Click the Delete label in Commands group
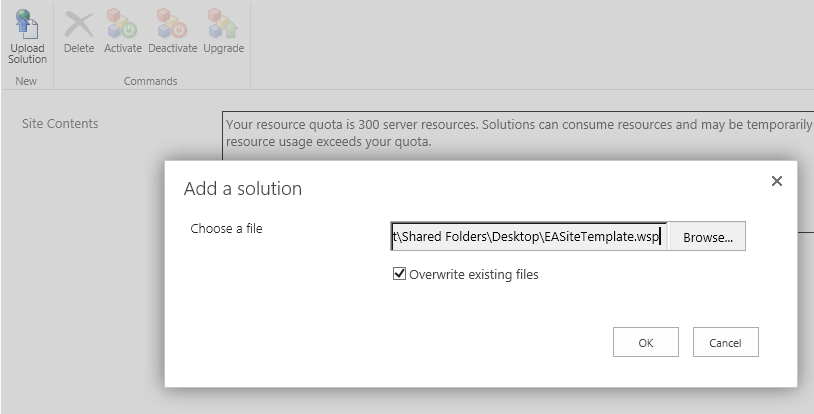This screenshot has height=414, width=814. tap(79, 48)
